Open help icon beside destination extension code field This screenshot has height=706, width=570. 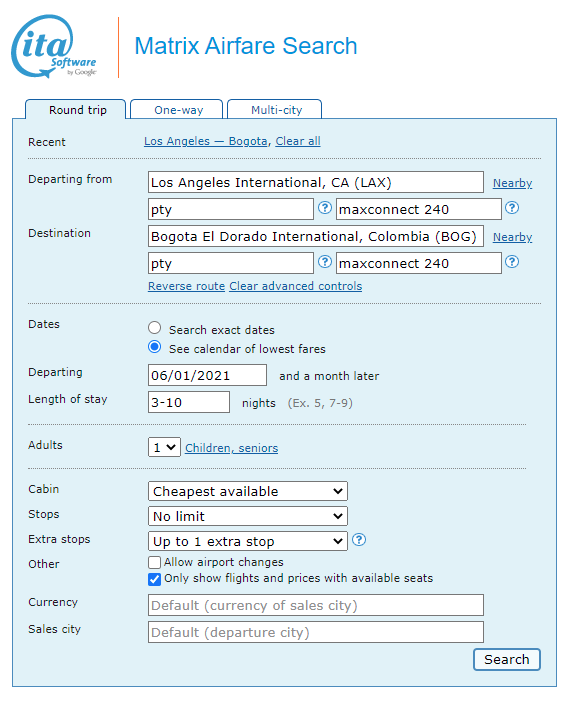point(512,262)
